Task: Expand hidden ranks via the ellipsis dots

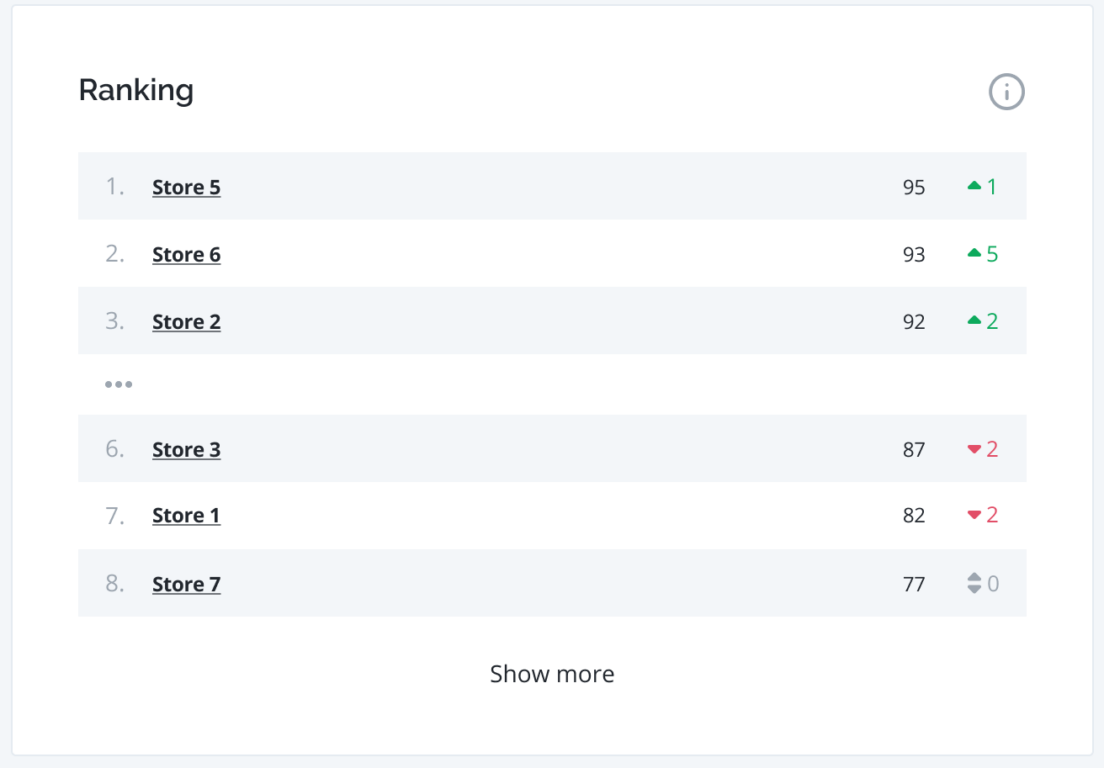Action: tap(118, 384)
